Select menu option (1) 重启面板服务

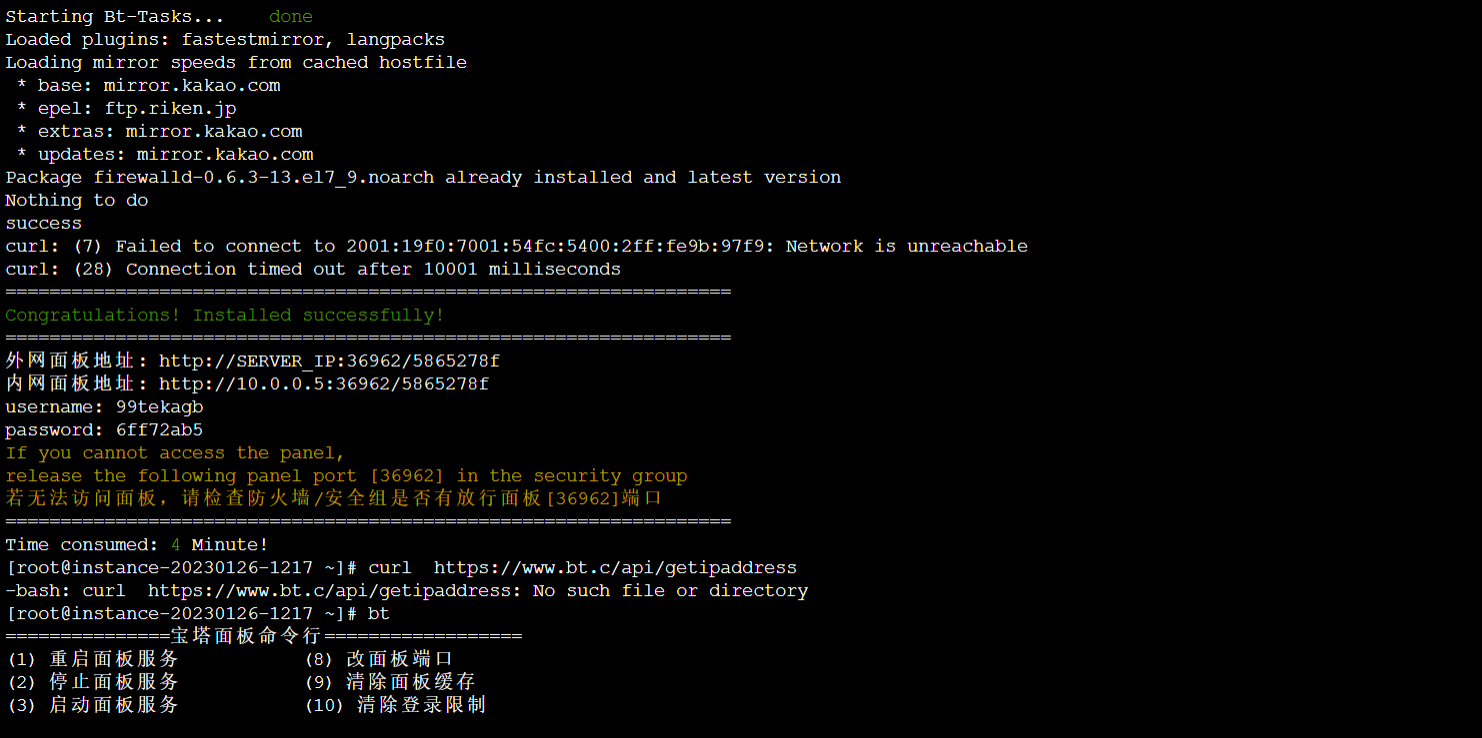92,659
